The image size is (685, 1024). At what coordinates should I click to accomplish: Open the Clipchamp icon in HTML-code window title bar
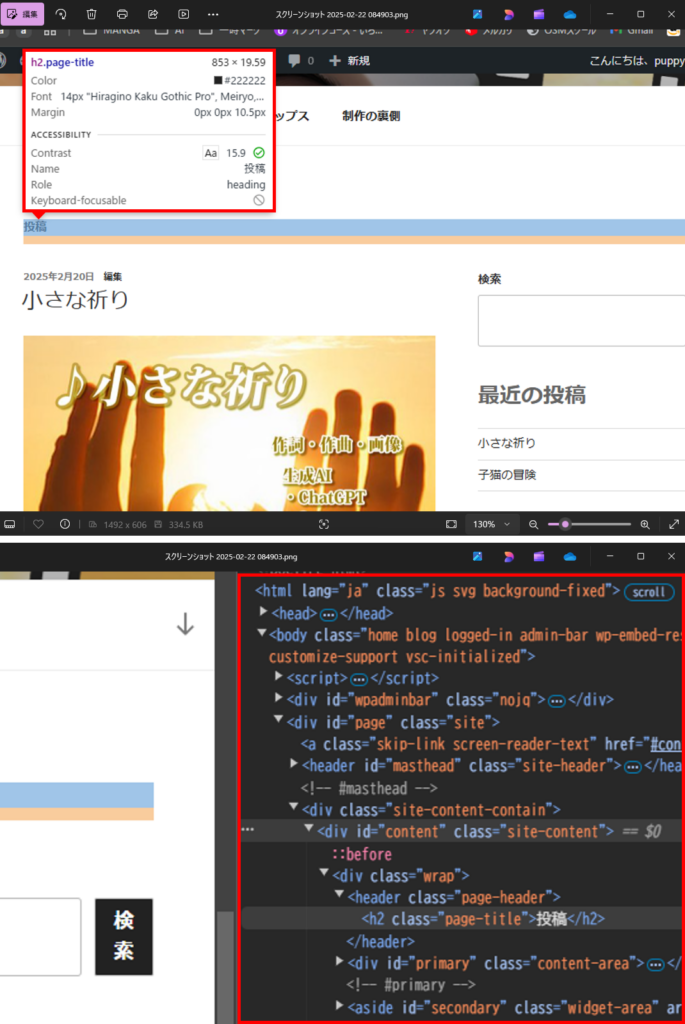click(x=539, y=556)
